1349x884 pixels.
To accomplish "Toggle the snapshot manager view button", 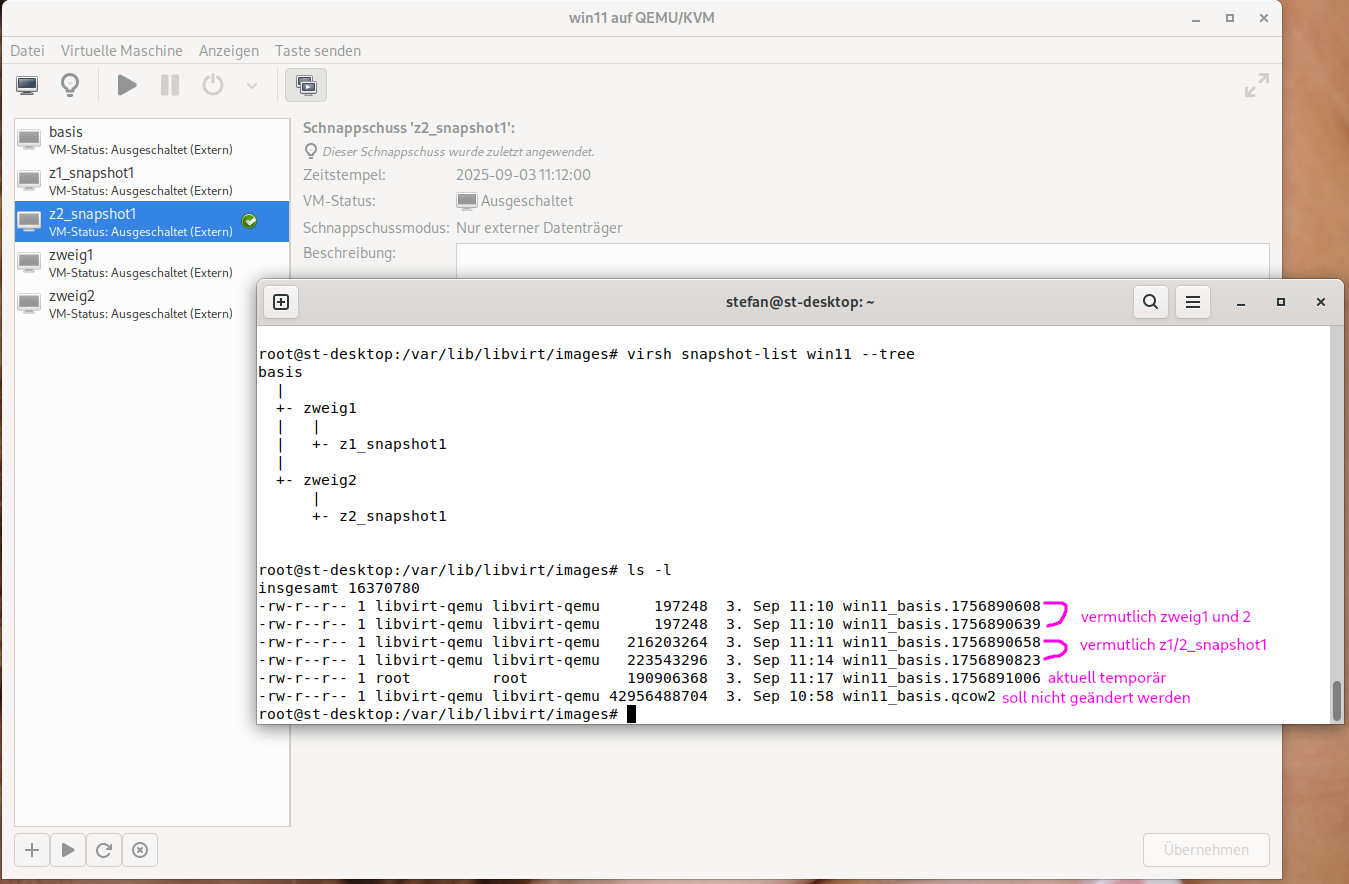I will pyautogui.click(x=306, y=86).
